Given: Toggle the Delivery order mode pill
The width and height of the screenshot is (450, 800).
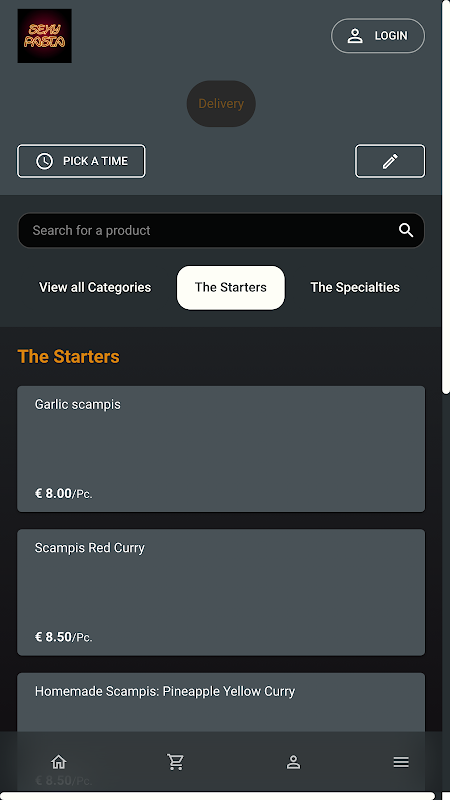Looking at the screenshot, I should [221, 104].
